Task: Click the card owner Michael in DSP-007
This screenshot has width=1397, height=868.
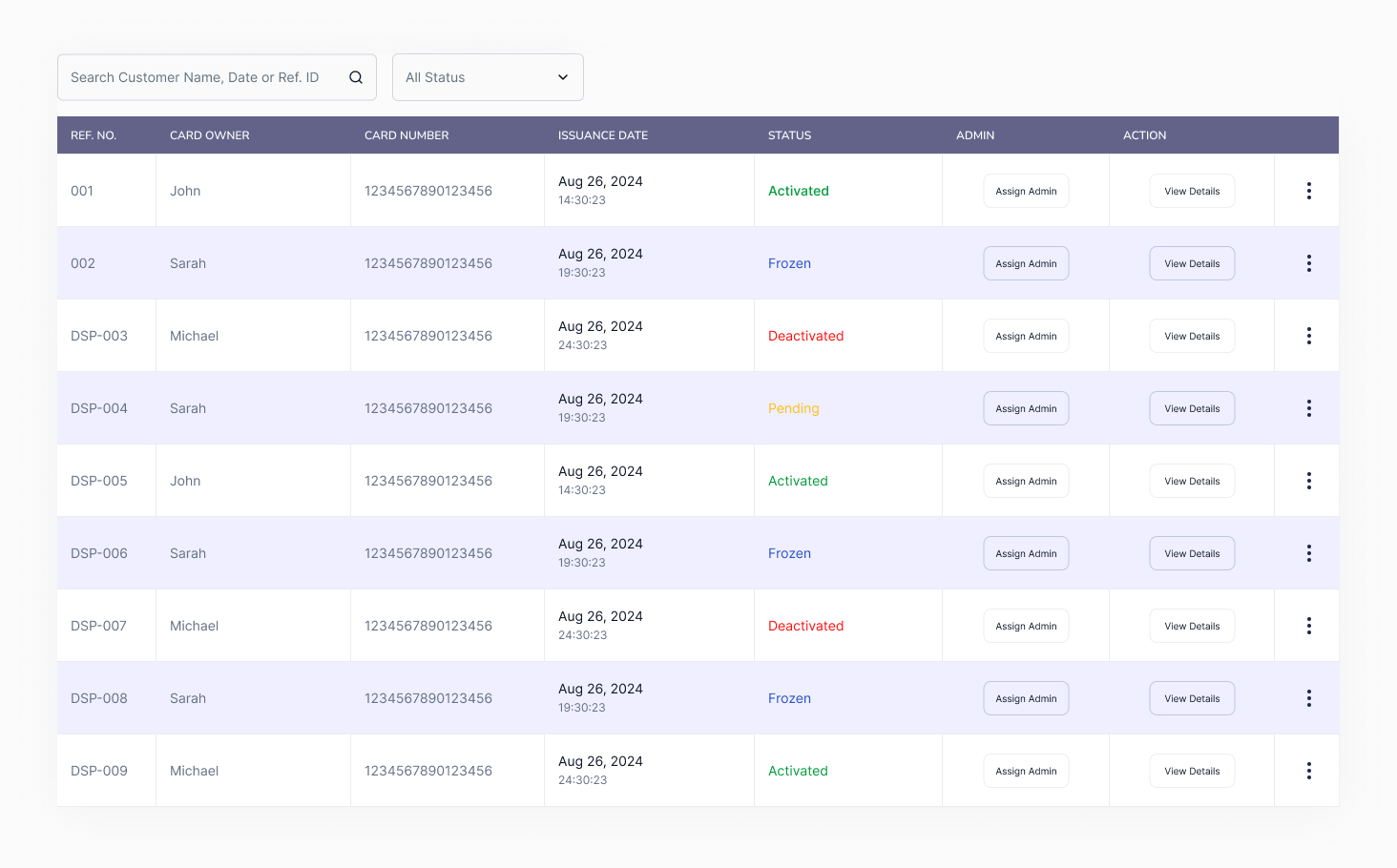Action: coord(195,626)
